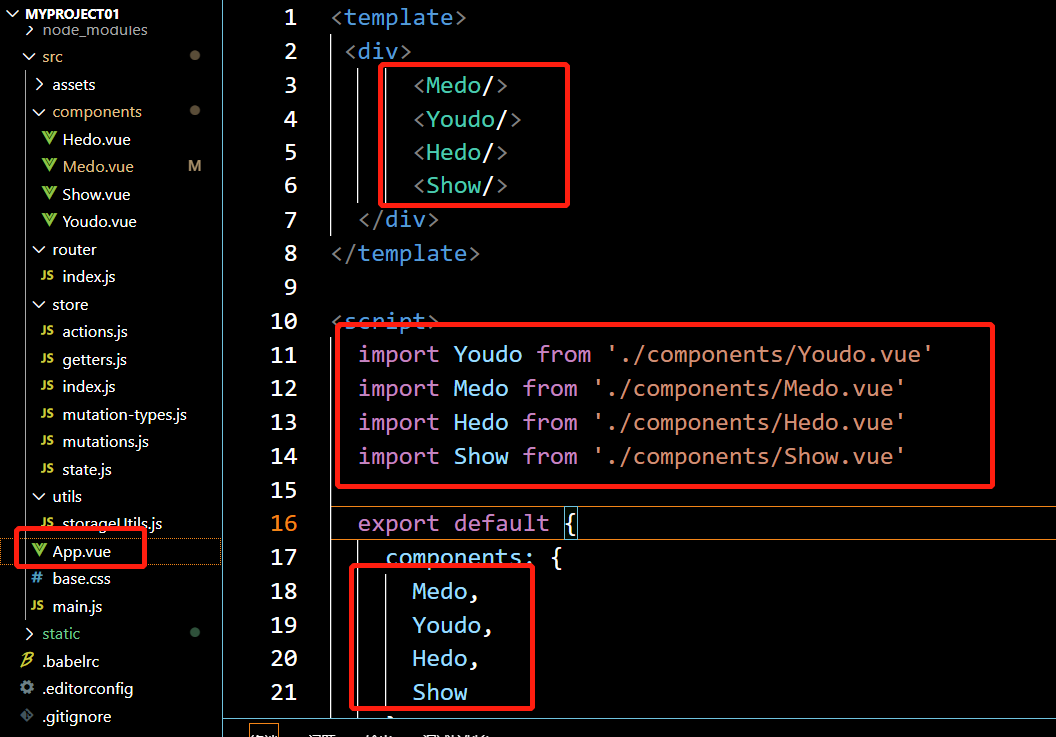Click the Vue icon beside Hedo.vue
Screen dimensions: 1056x737
49,138
